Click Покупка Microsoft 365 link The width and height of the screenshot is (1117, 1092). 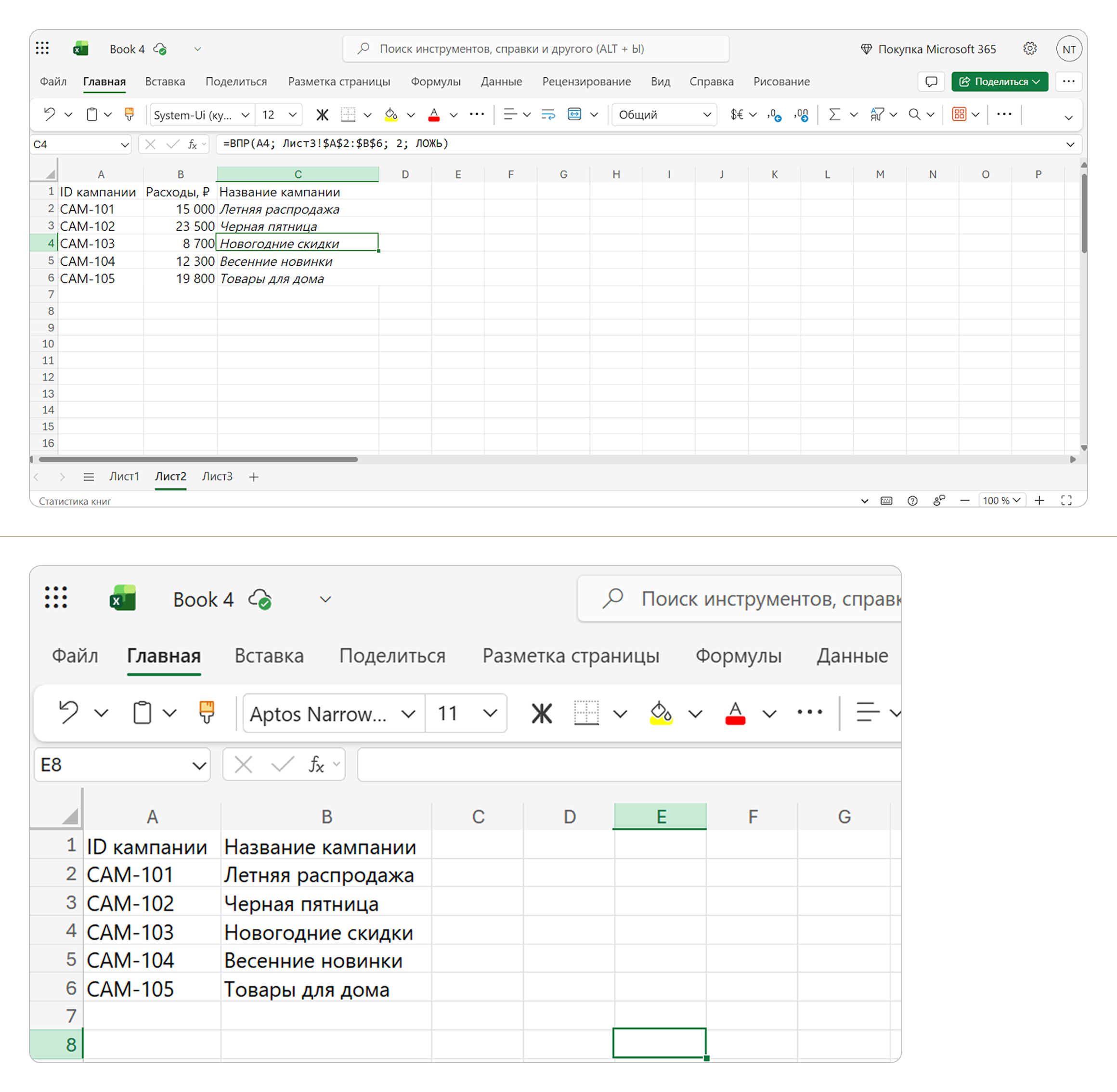pos(929,49)
